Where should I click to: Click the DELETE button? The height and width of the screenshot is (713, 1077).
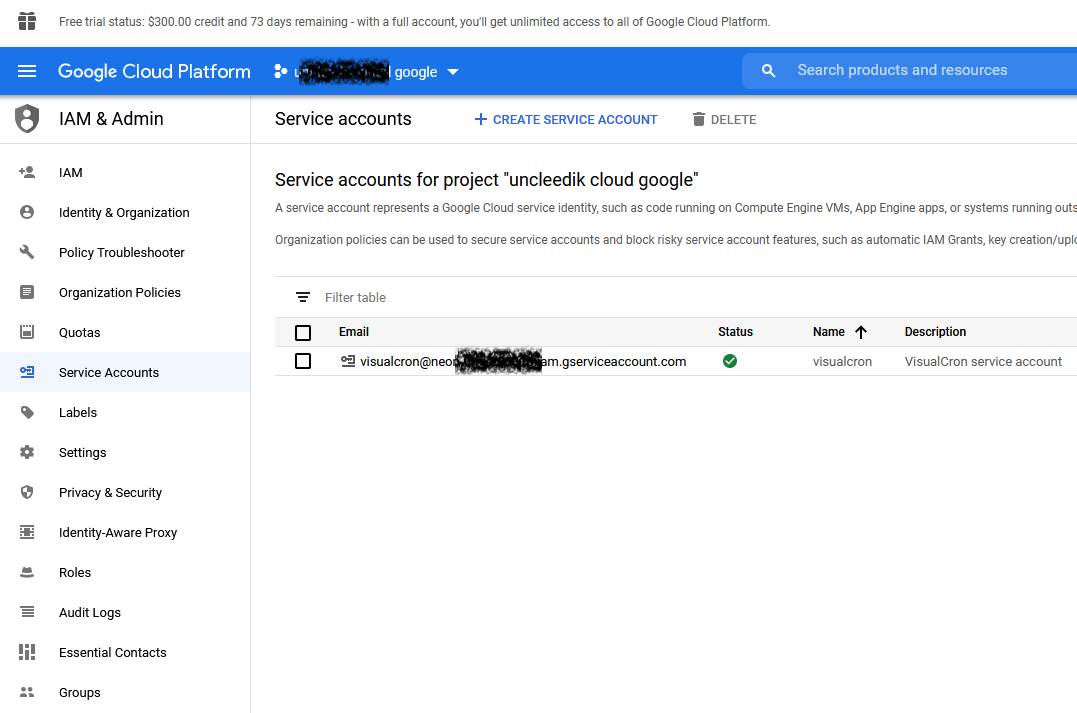point(724,119)
